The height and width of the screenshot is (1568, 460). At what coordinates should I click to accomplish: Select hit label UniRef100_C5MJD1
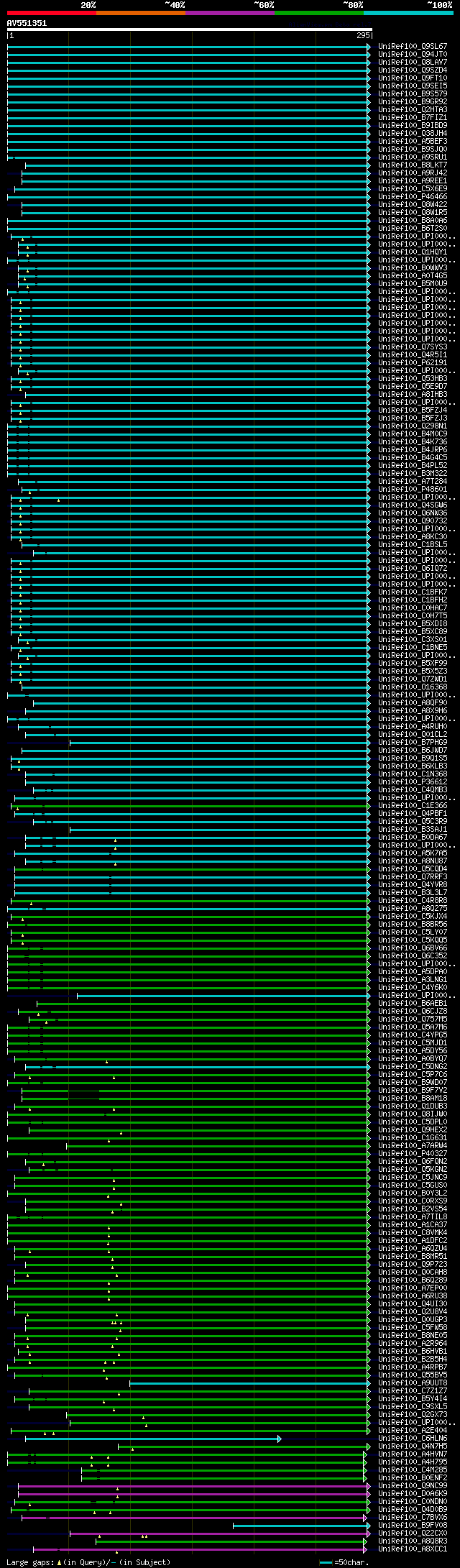click(x=413, y=1043)
